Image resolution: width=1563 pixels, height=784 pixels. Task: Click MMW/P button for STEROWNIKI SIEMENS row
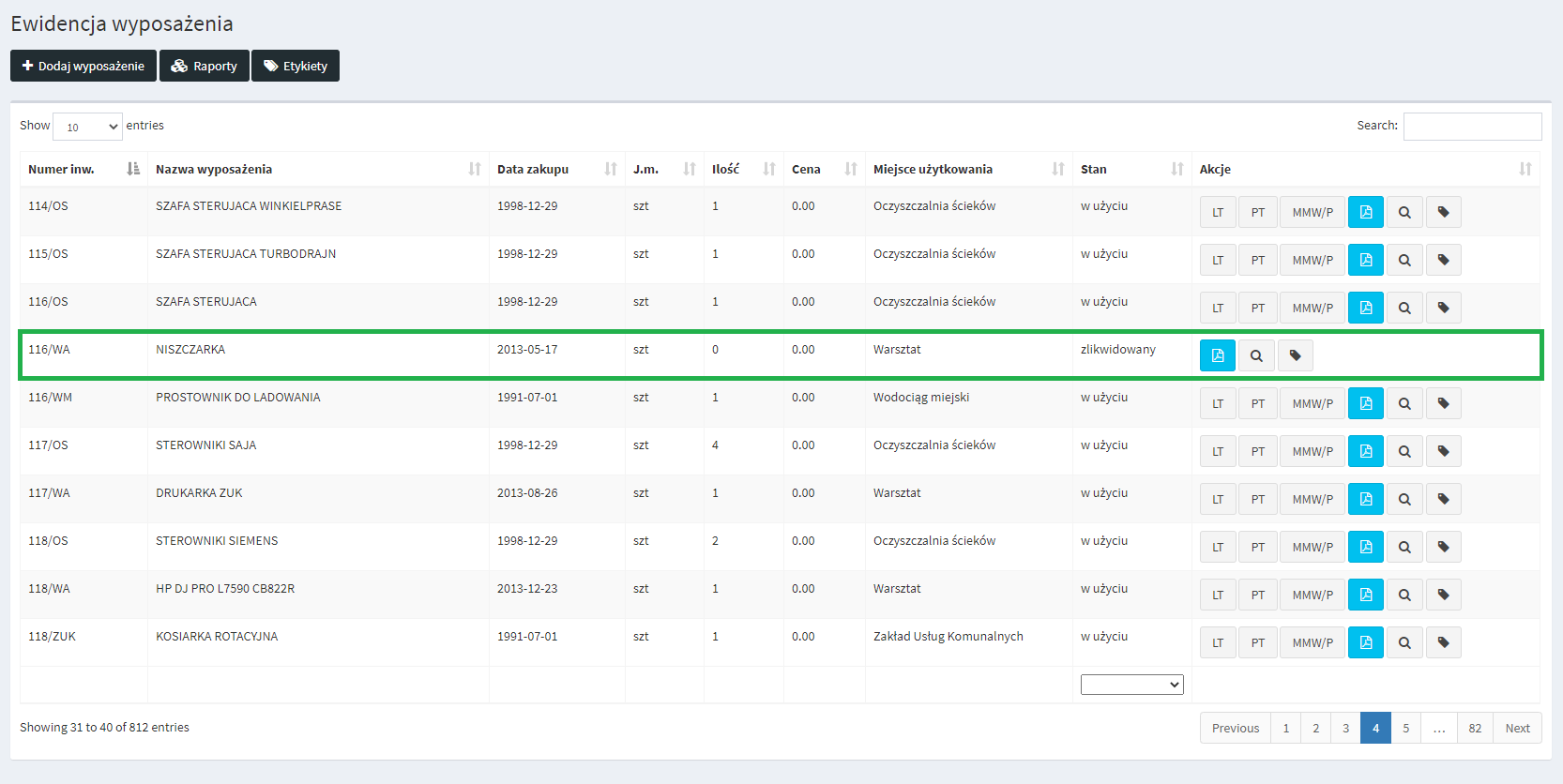pos(1312,547)
